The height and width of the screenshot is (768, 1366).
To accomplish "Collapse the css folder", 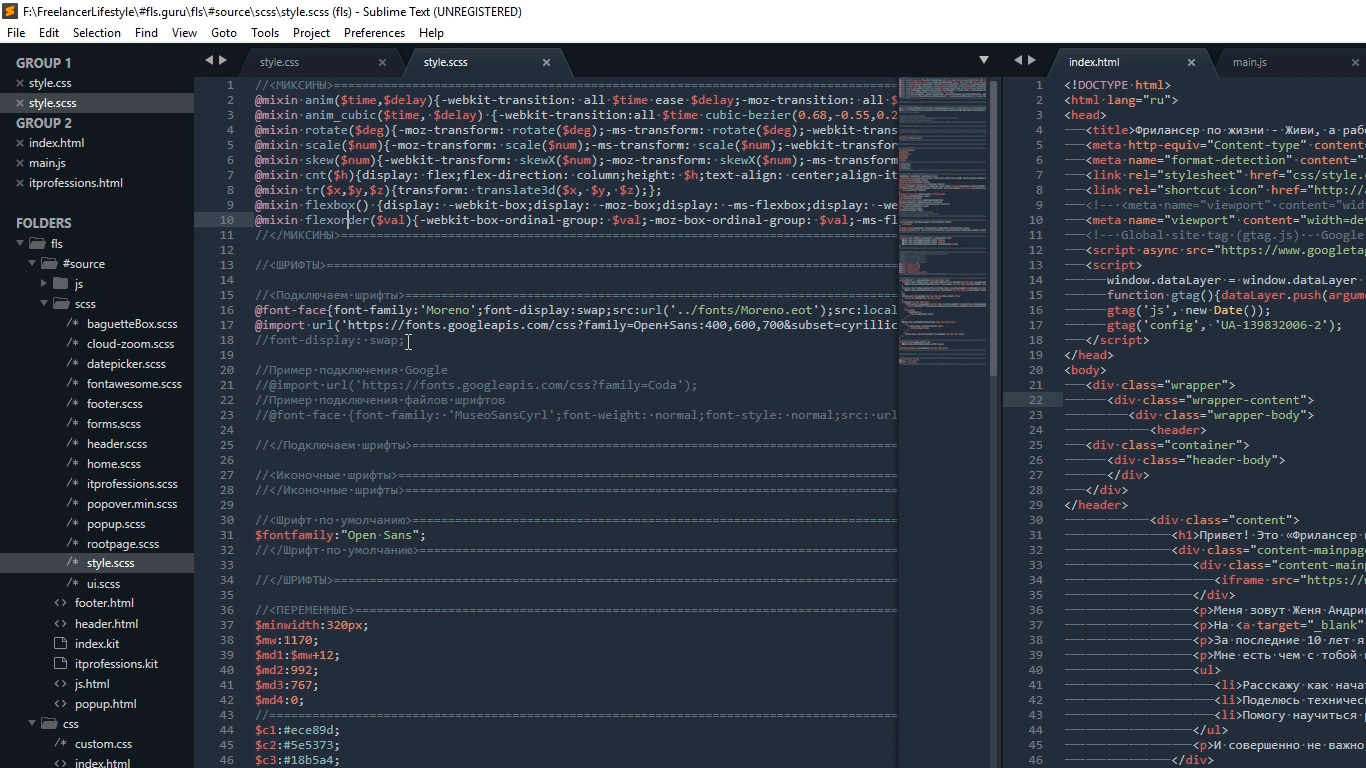I will coord(32,723).
